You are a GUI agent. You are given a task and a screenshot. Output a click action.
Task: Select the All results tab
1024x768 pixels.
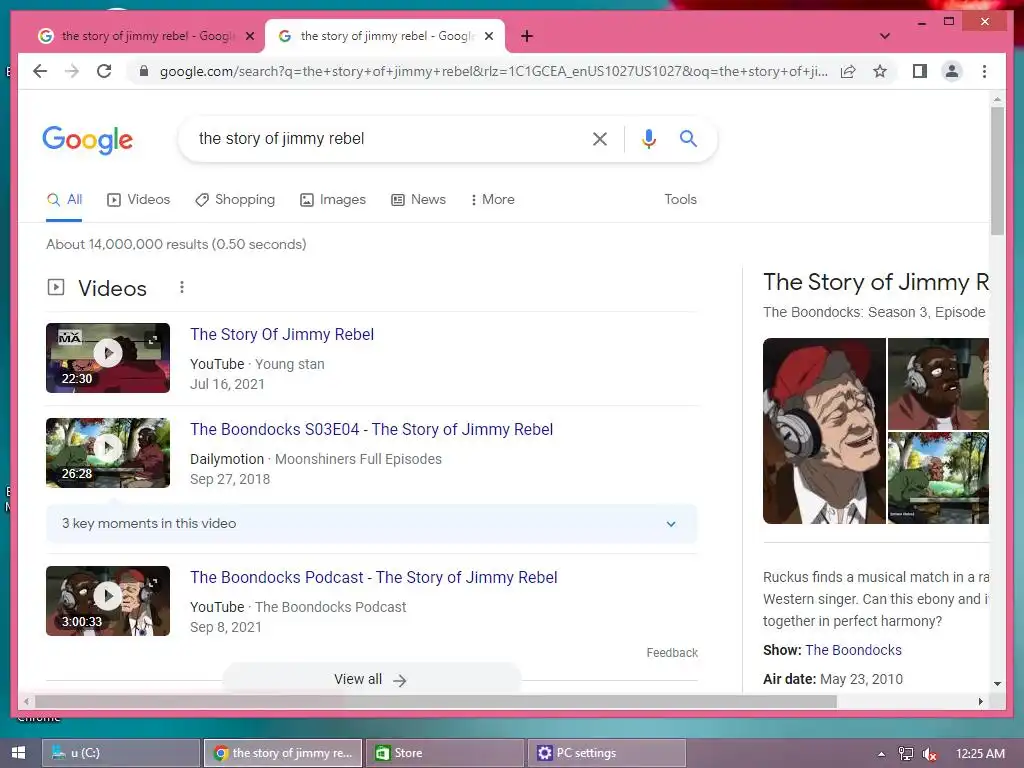[64, 200]
